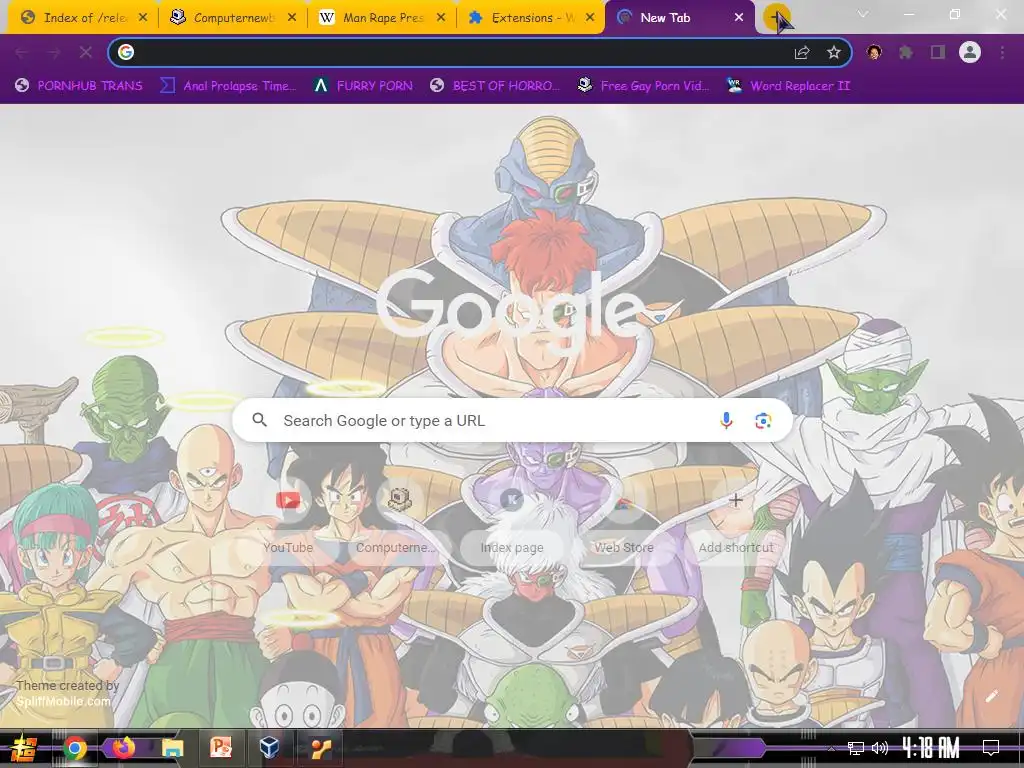Screen dimensions: 1024x768
Task: Close the Extensions tab
Action: coord(590,18)
